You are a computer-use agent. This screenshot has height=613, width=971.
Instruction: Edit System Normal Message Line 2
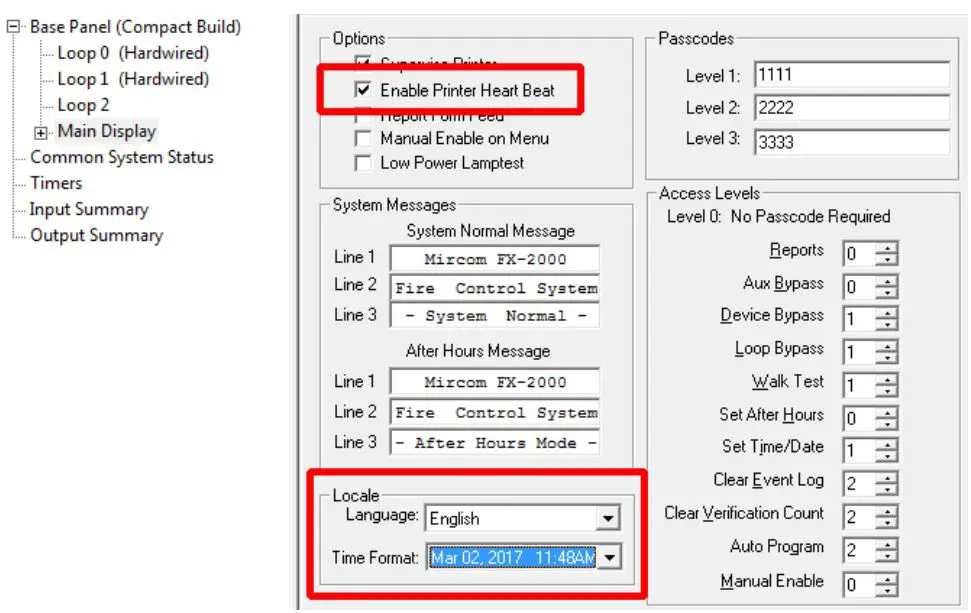tap(495, 288)
